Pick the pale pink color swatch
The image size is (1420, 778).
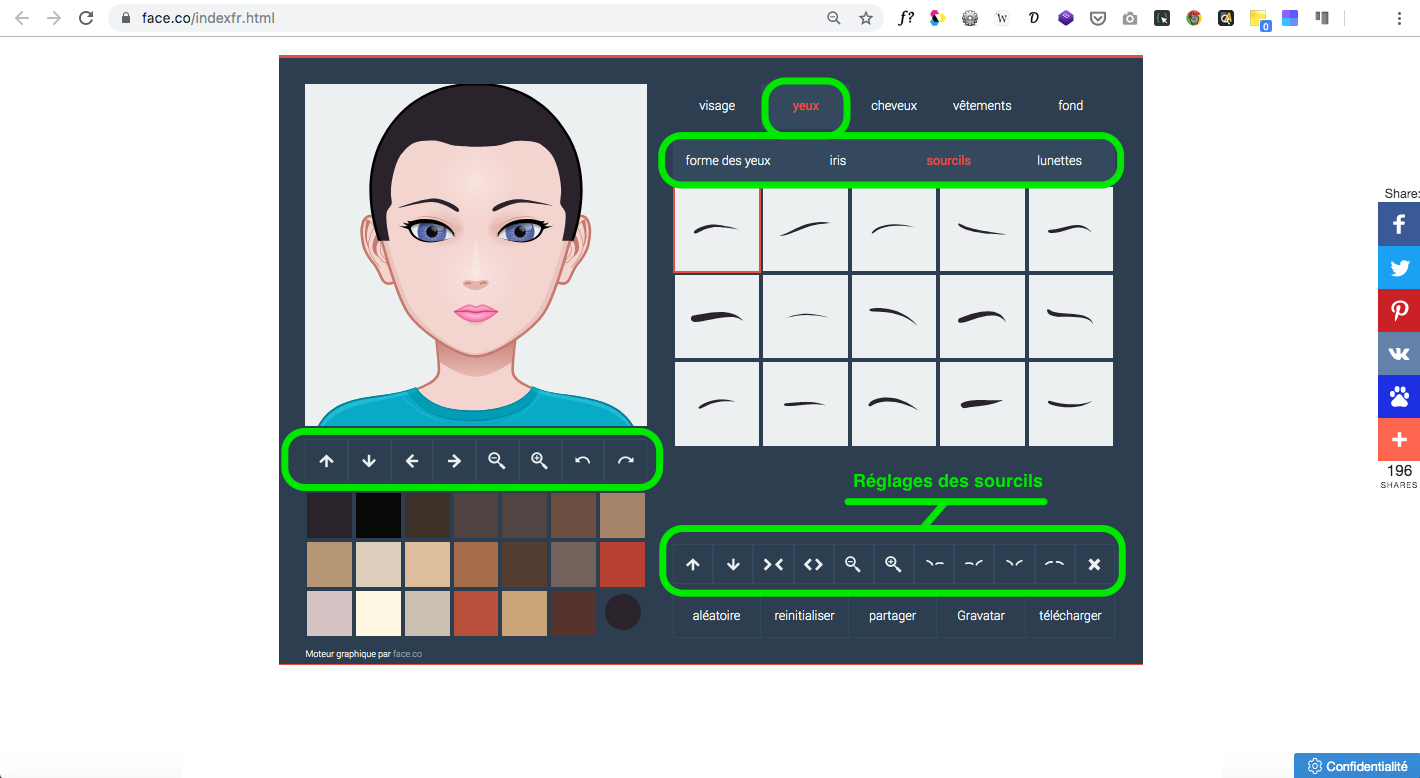pyautogui.click(x=330, y=613)
